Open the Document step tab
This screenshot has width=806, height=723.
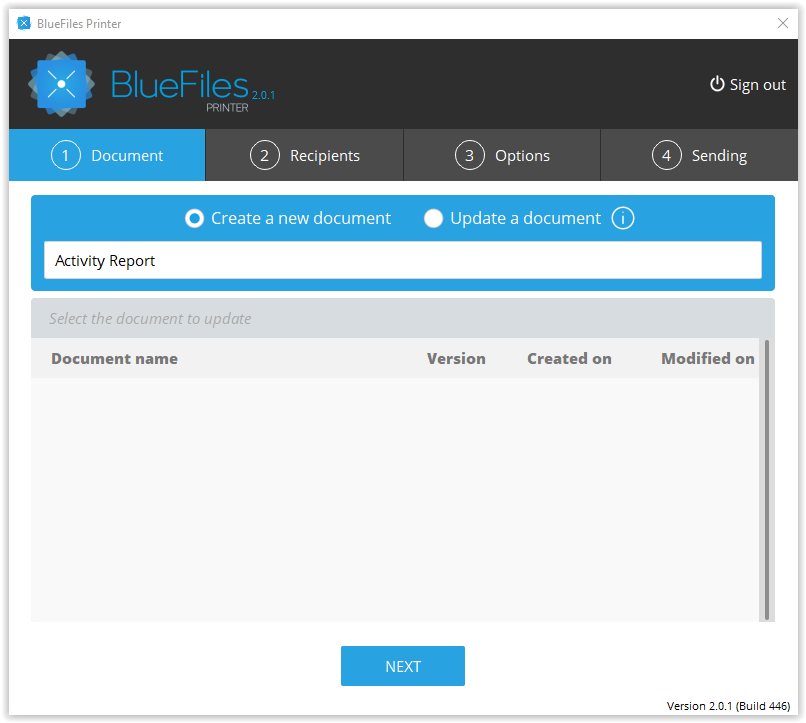pos(107,155)
